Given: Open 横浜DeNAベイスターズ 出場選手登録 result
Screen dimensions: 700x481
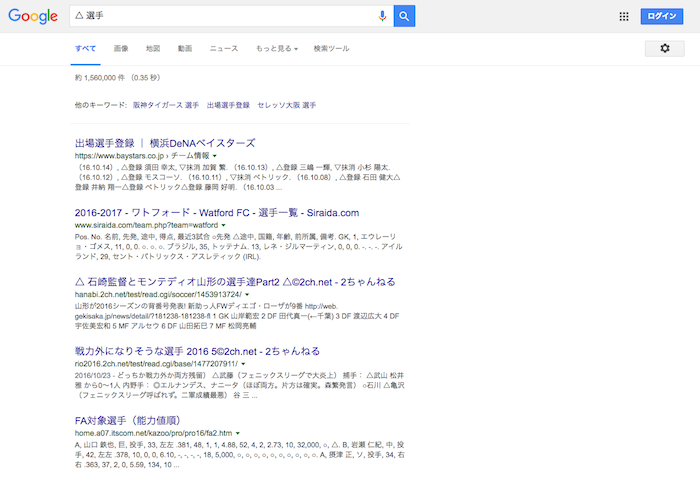Looking at the screenshot, I should point(165,143).
